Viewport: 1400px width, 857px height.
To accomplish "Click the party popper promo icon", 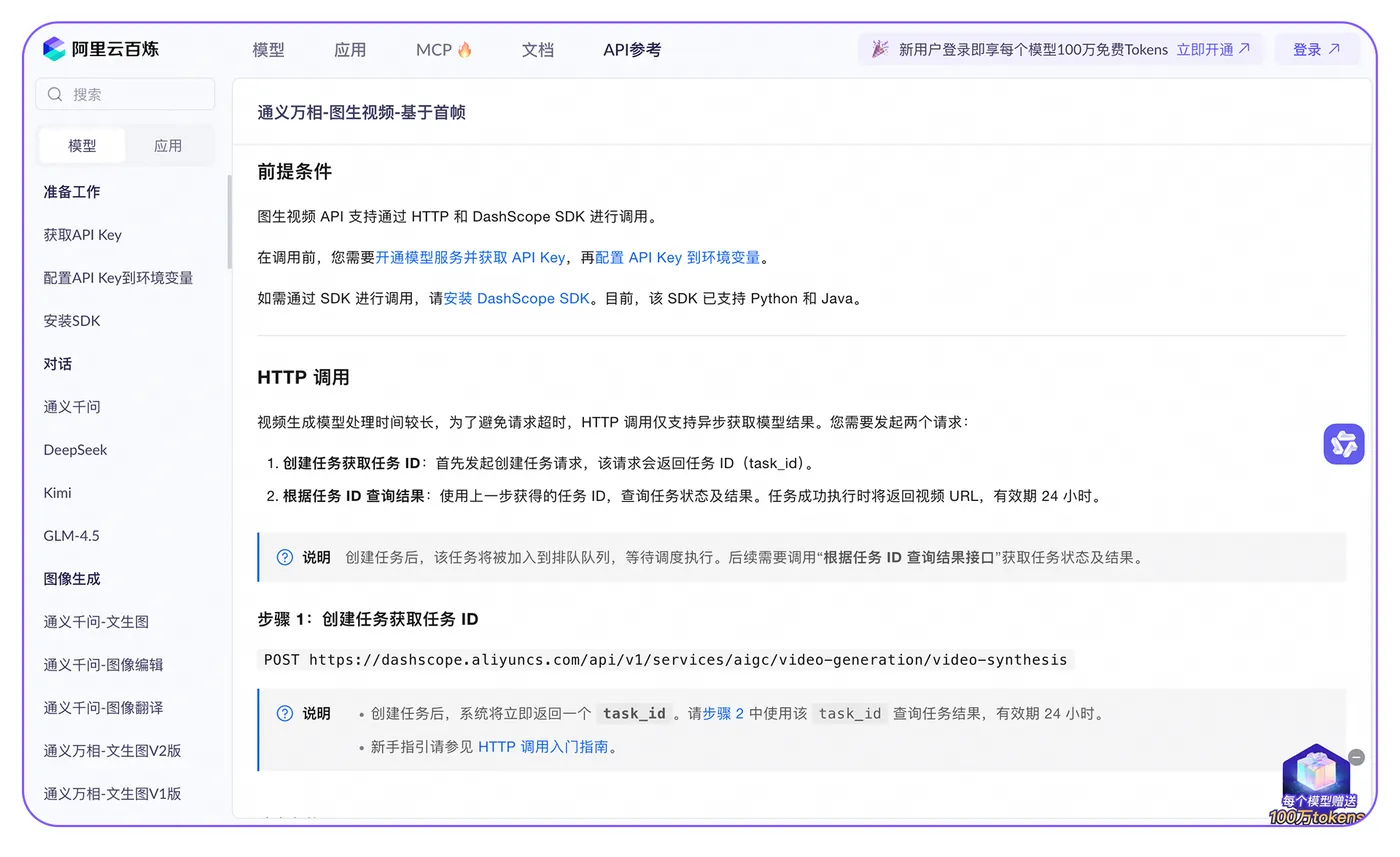I will tap(880, 49).
